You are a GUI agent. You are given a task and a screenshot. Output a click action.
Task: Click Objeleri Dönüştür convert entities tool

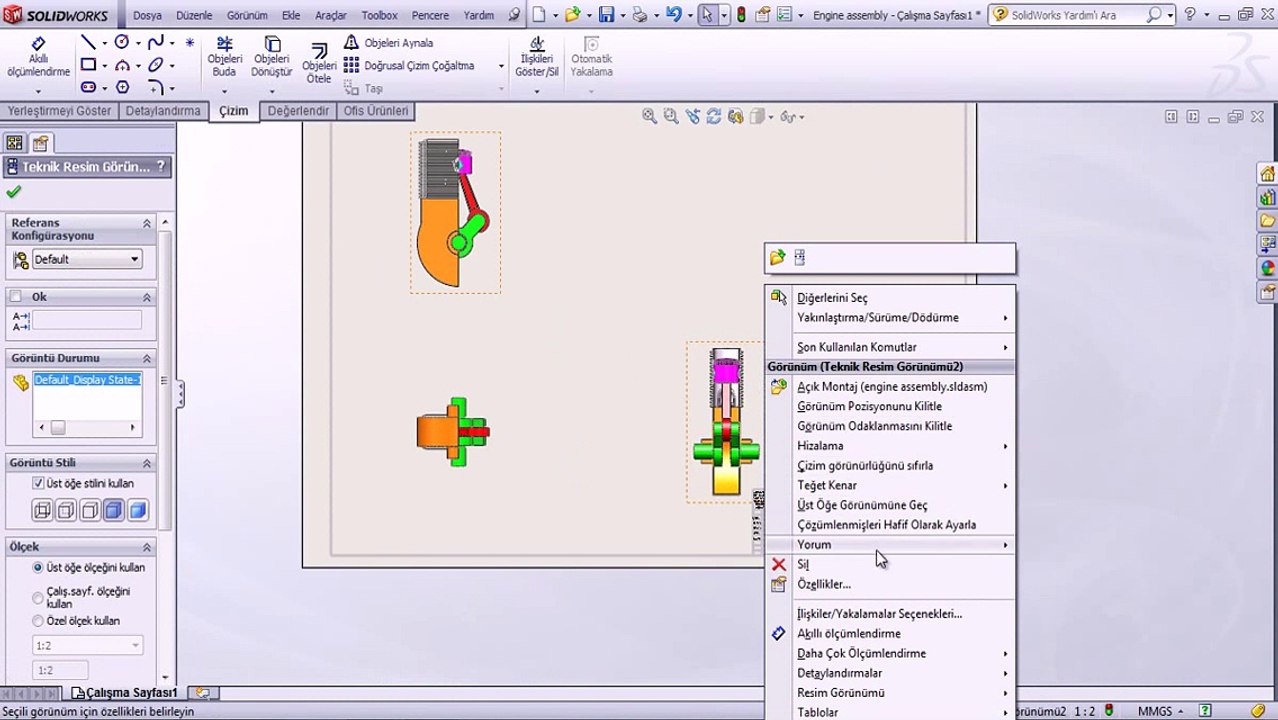click(271, 57)
